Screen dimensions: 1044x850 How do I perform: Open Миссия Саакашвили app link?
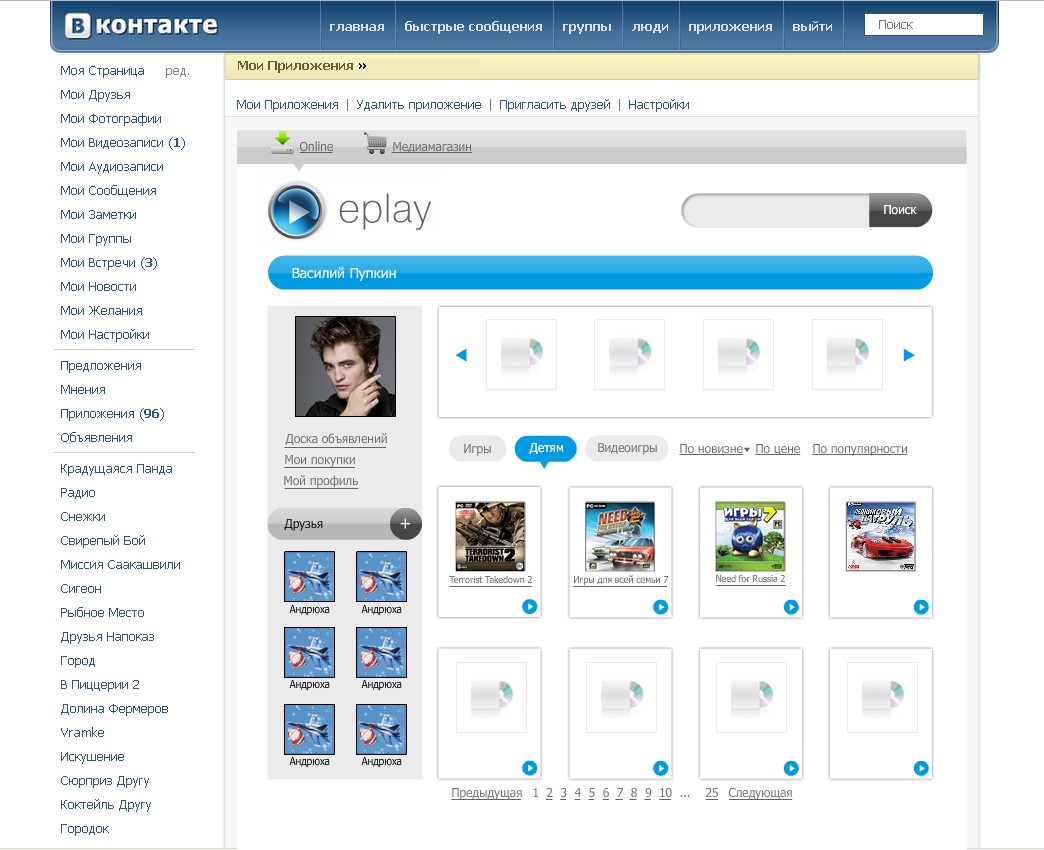click(120, 564)
